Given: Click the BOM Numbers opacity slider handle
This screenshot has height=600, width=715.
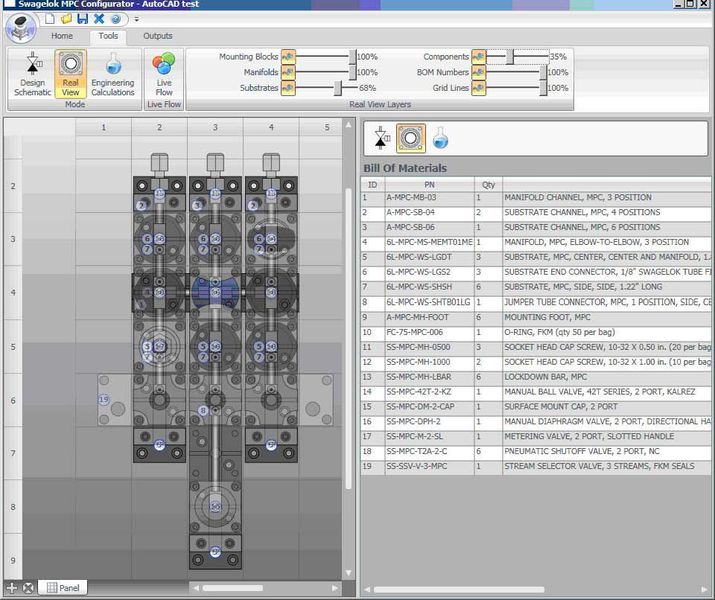Looking at the screenshot, I should 543,72.
